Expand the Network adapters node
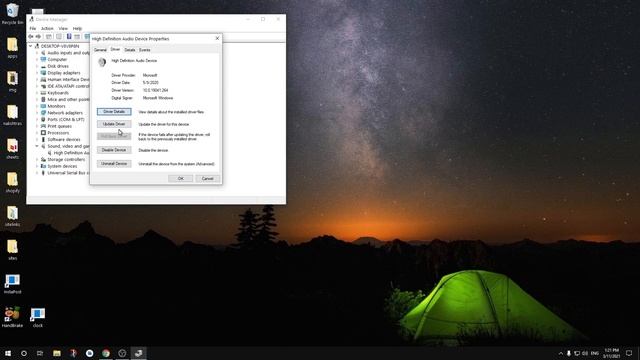Screen dimensions: 640x360 click(x=37, y=113)
